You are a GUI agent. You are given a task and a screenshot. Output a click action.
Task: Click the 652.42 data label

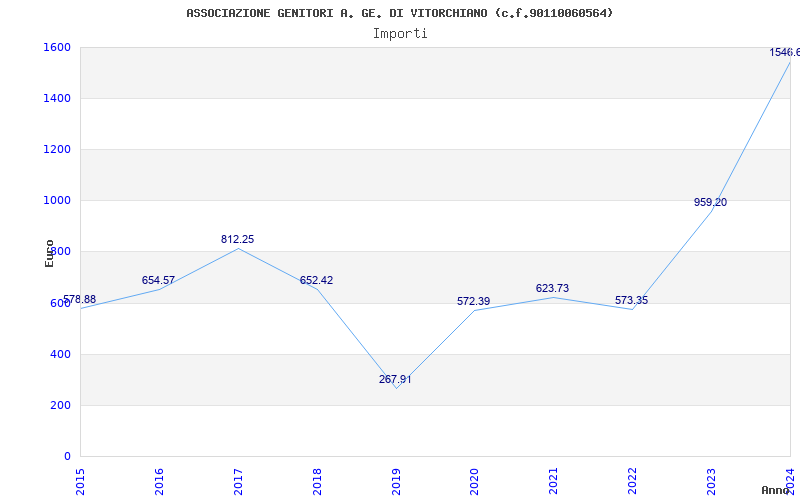316,280
